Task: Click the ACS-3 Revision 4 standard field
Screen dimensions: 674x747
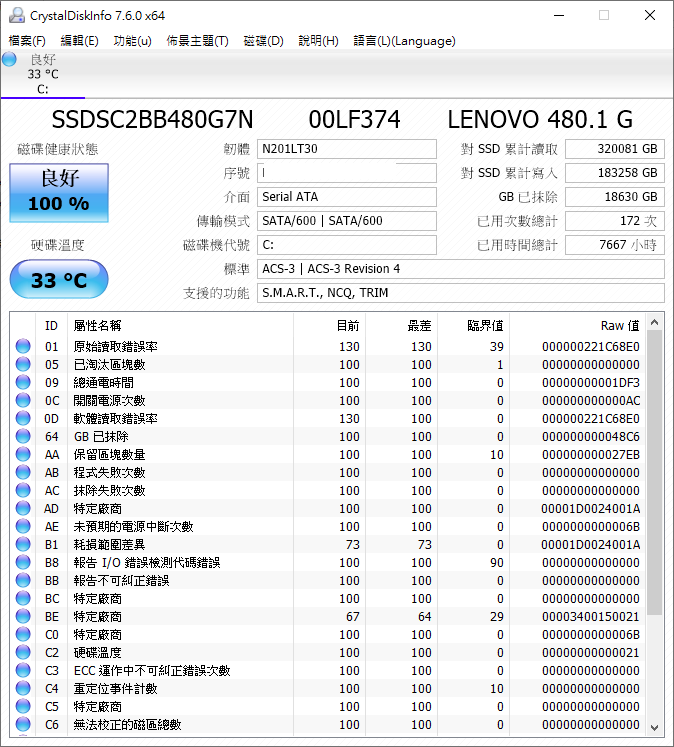Action: pyautogui.click(x=461, y=269)
